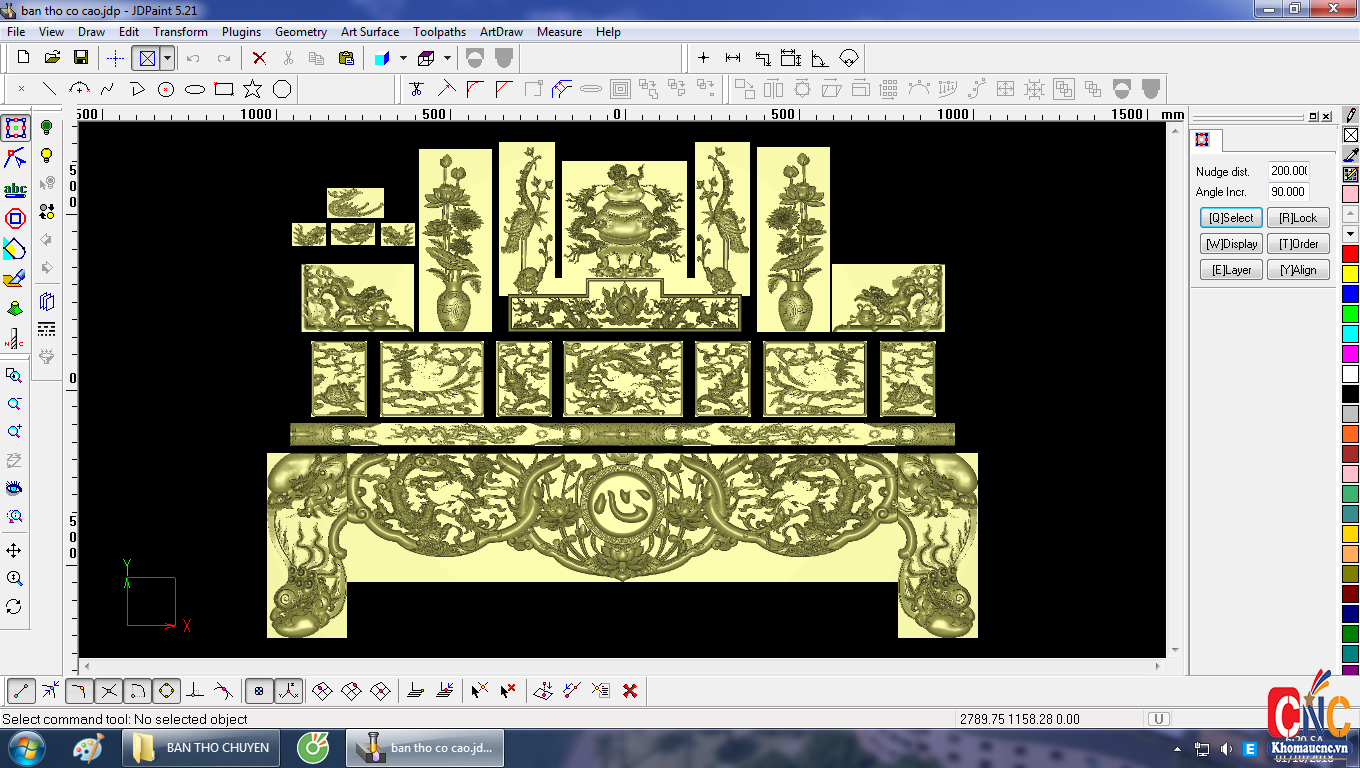Toggle the intersection snap button
The width and height of the screenshot is (1360, 768).
[109, 690]
